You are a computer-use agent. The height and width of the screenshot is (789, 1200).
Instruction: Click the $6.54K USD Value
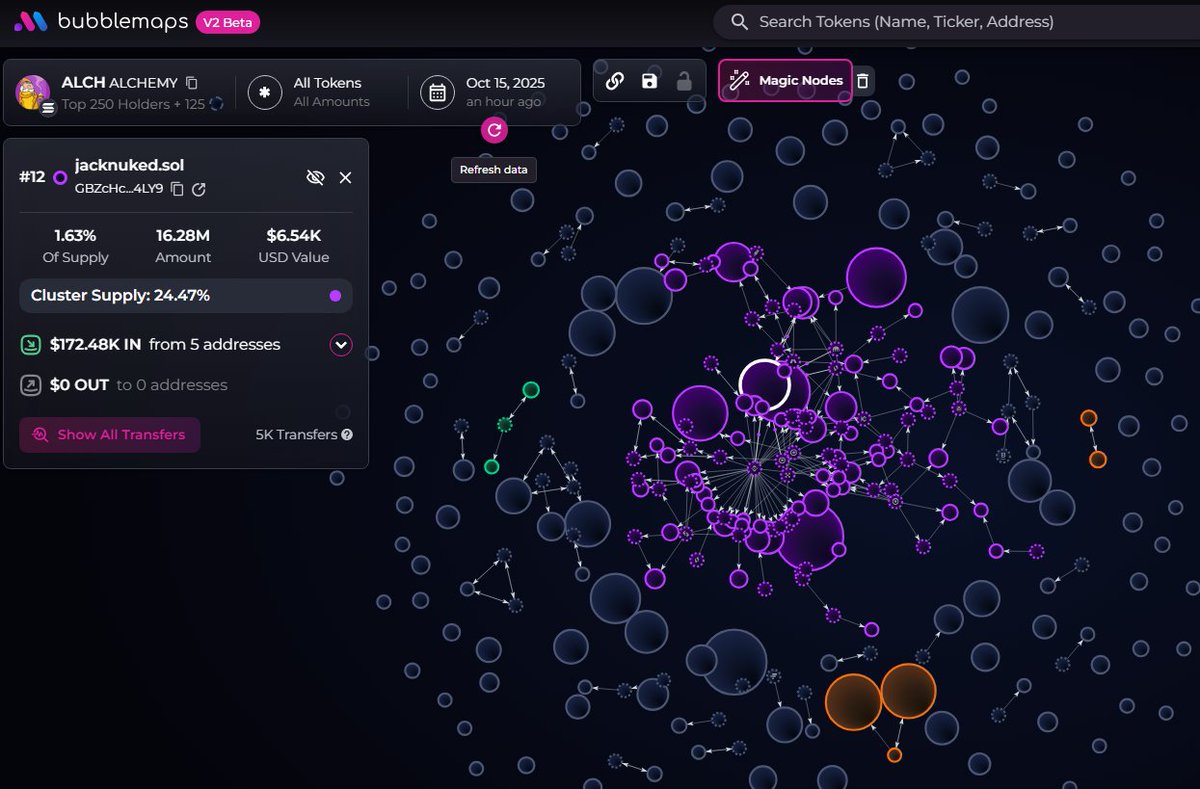293,236
